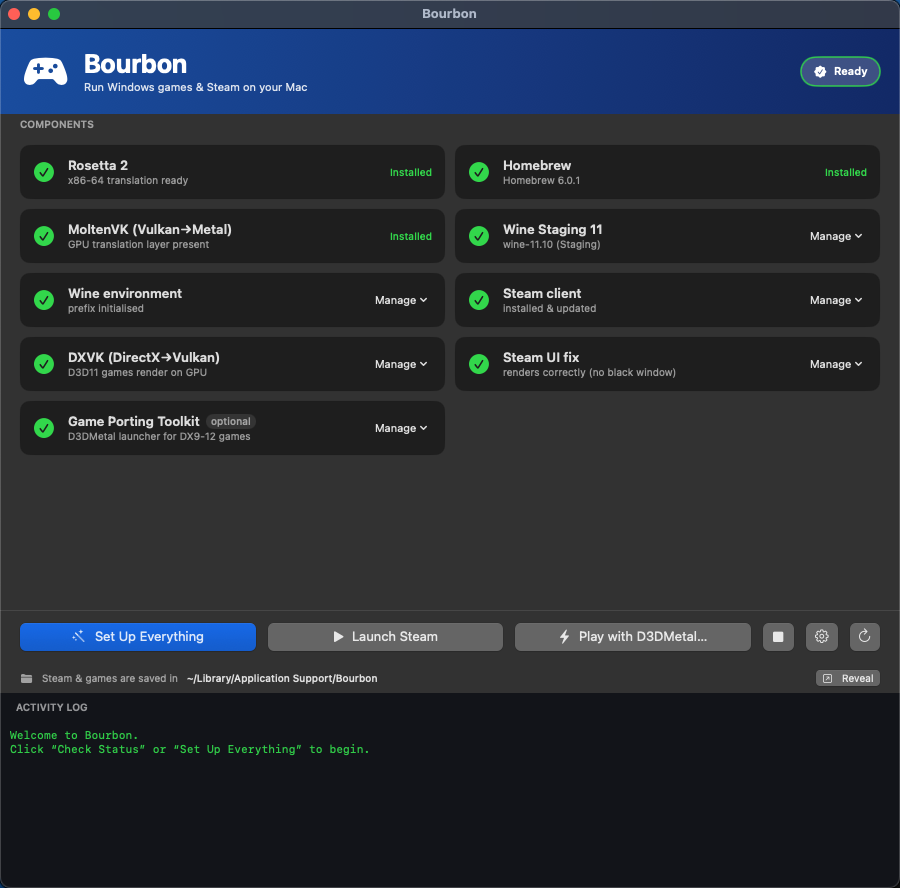
Task: Open the Manage dropdown for Steam client
Action: pyautogui.click(x=836, y=300)
